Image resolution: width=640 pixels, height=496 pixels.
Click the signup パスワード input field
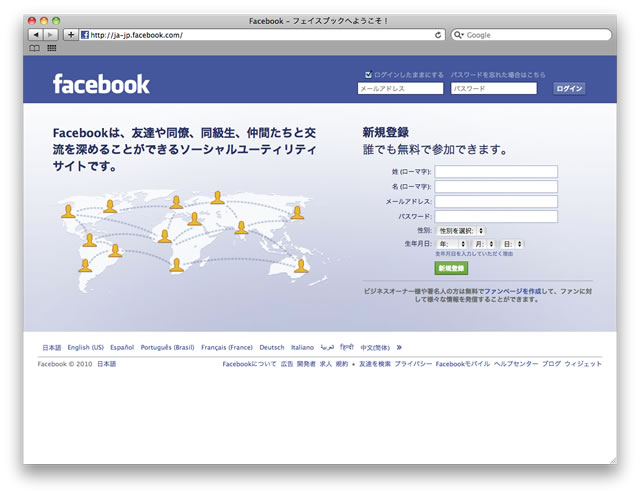(x=496, y=216)
